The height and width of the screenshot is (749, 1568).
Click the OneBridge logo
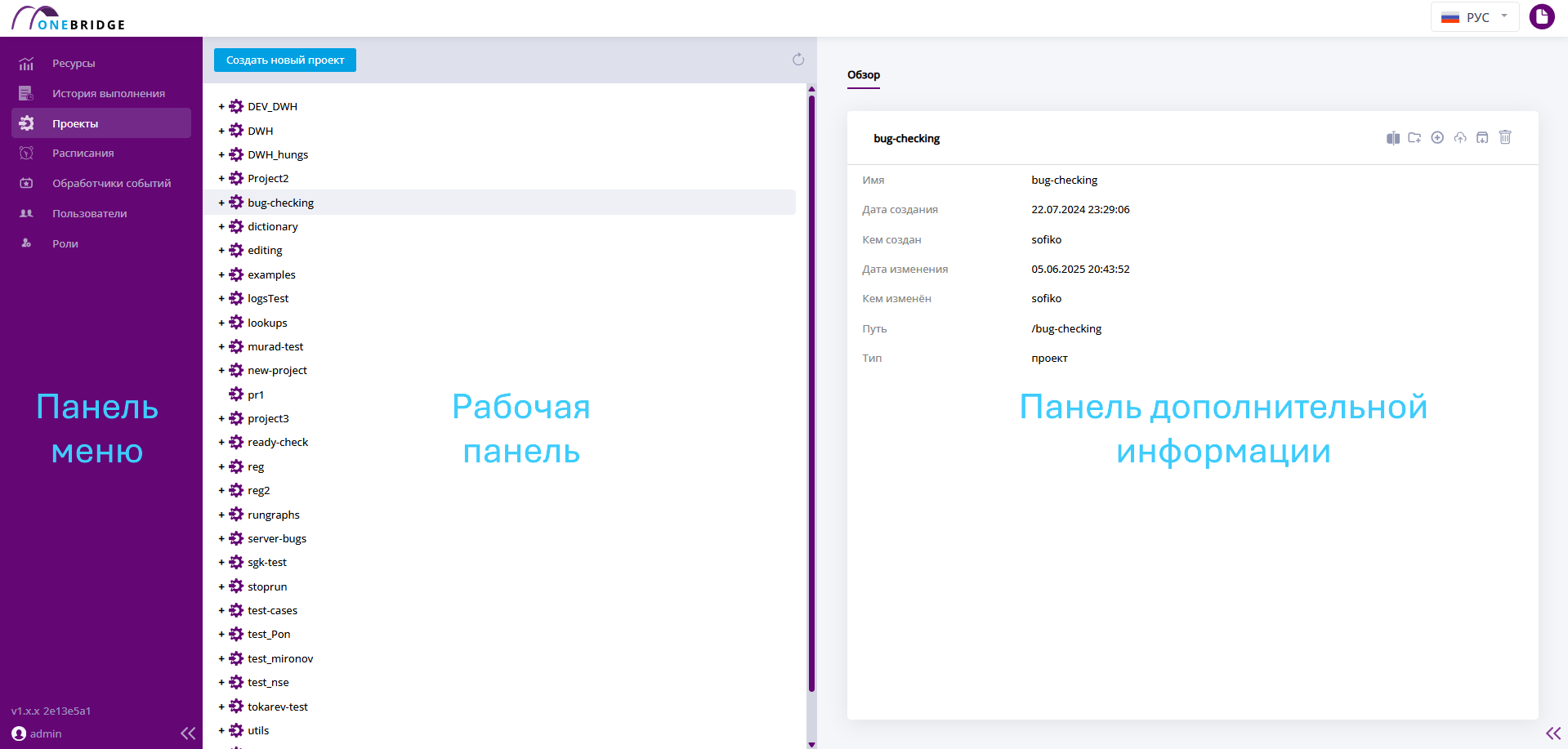pos(69,18)
